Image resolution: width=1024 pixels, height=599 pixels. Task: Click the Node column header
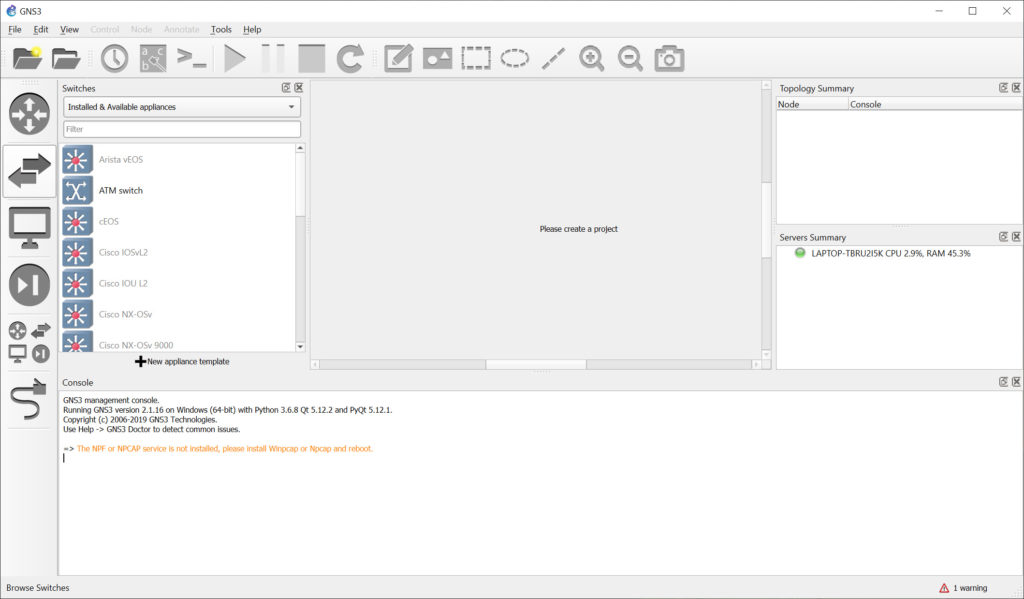coord(812,105)
